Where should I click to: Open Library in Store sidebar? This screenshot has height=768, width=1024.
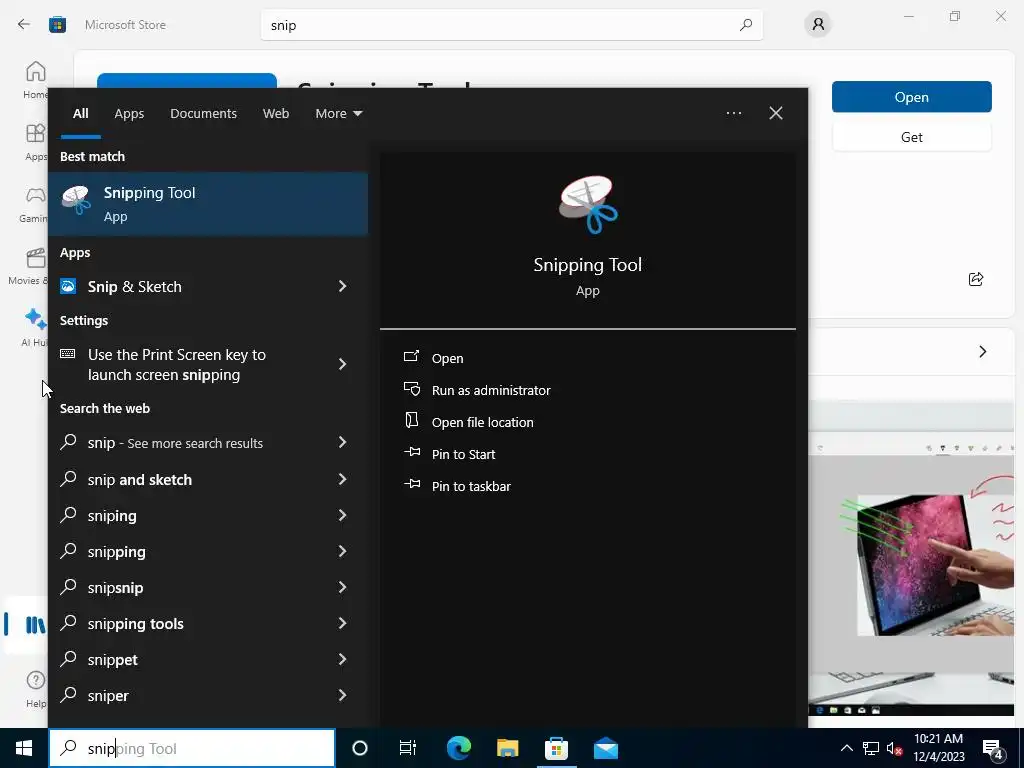coord(34,625)
